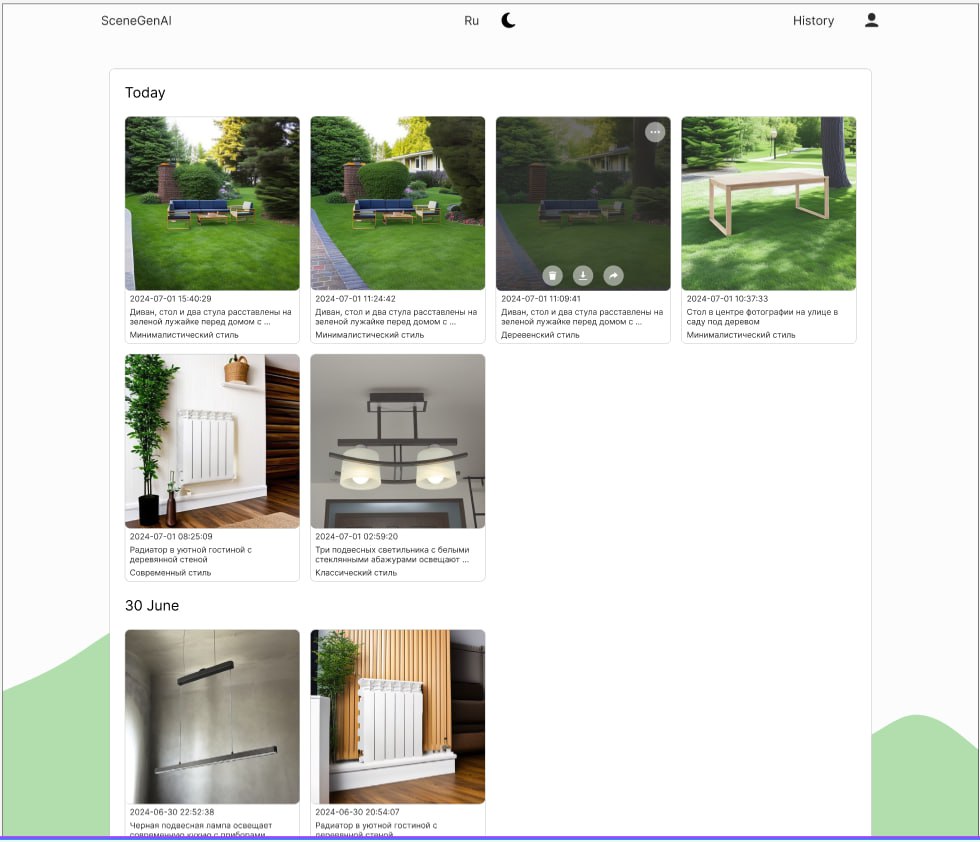Screen dimensions: 980x842
Task: Open the user profile icon
Action: point(871,21)
